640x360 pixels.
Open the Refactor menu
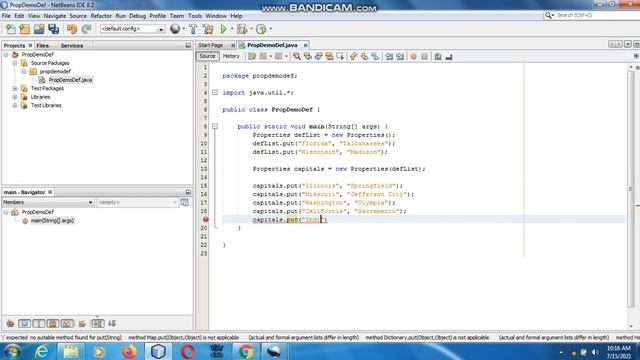[101, 16]
